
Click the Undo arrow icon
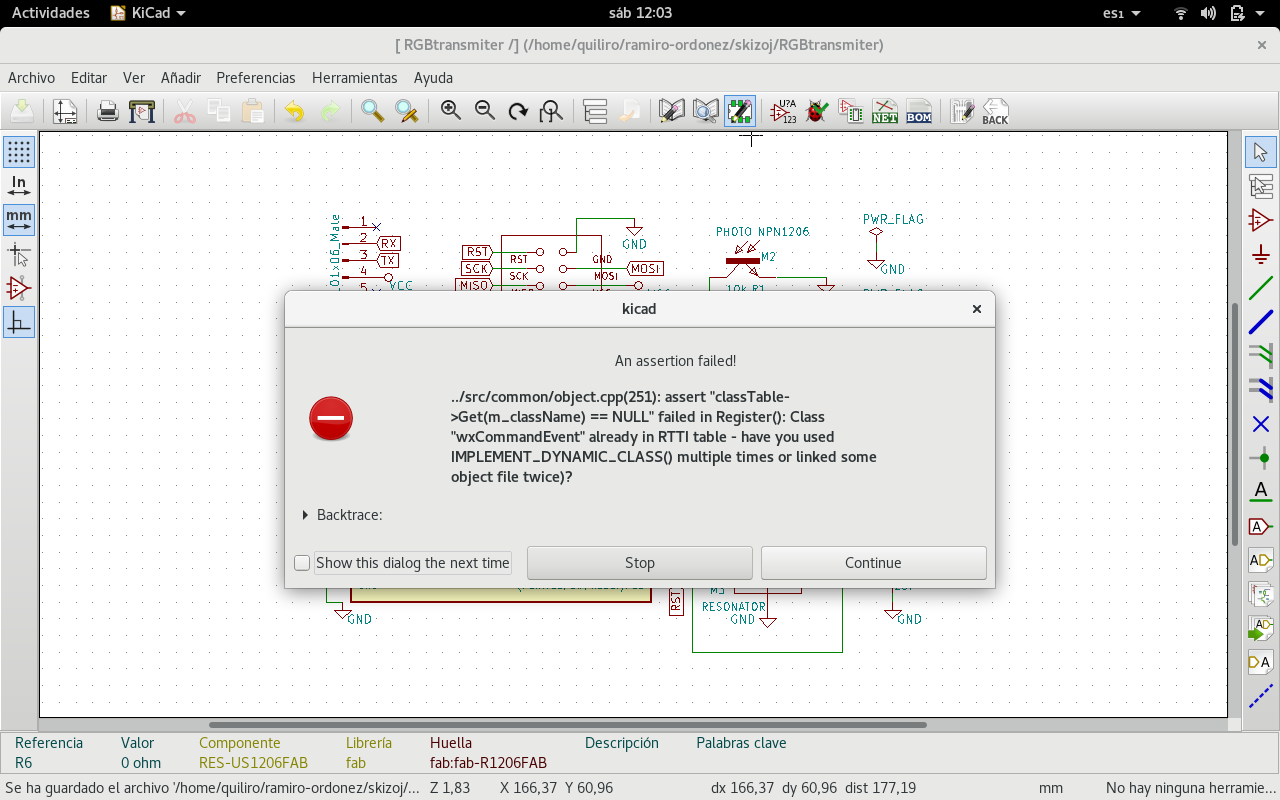pyautogui.click(x=294, y=111)
